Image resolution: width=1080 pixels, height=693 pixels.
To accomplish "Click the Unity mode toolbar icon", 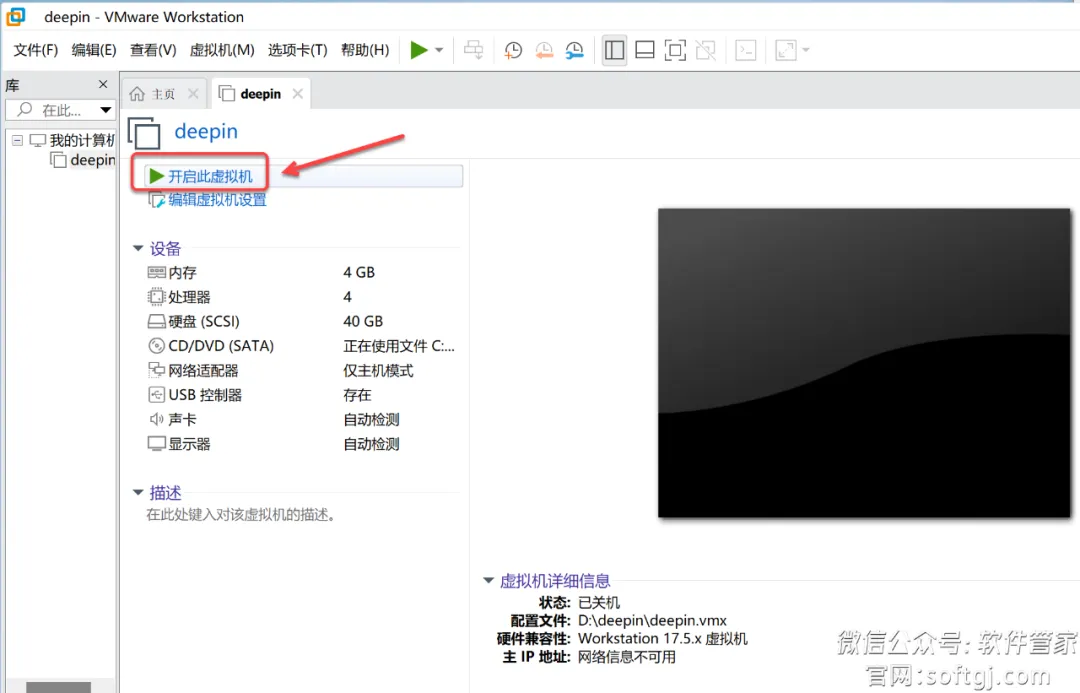I will pos(705,50).
